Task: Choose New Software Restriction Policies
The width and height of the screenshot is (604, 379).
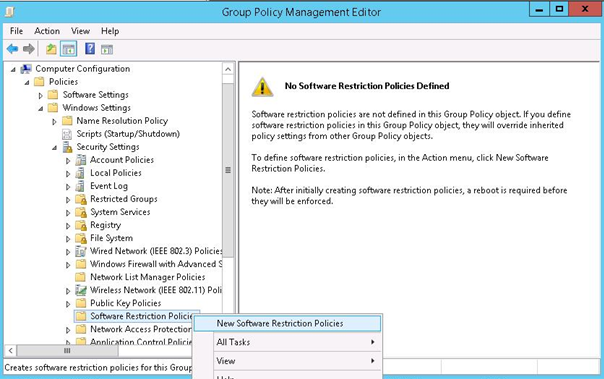Action: point(287,324)
